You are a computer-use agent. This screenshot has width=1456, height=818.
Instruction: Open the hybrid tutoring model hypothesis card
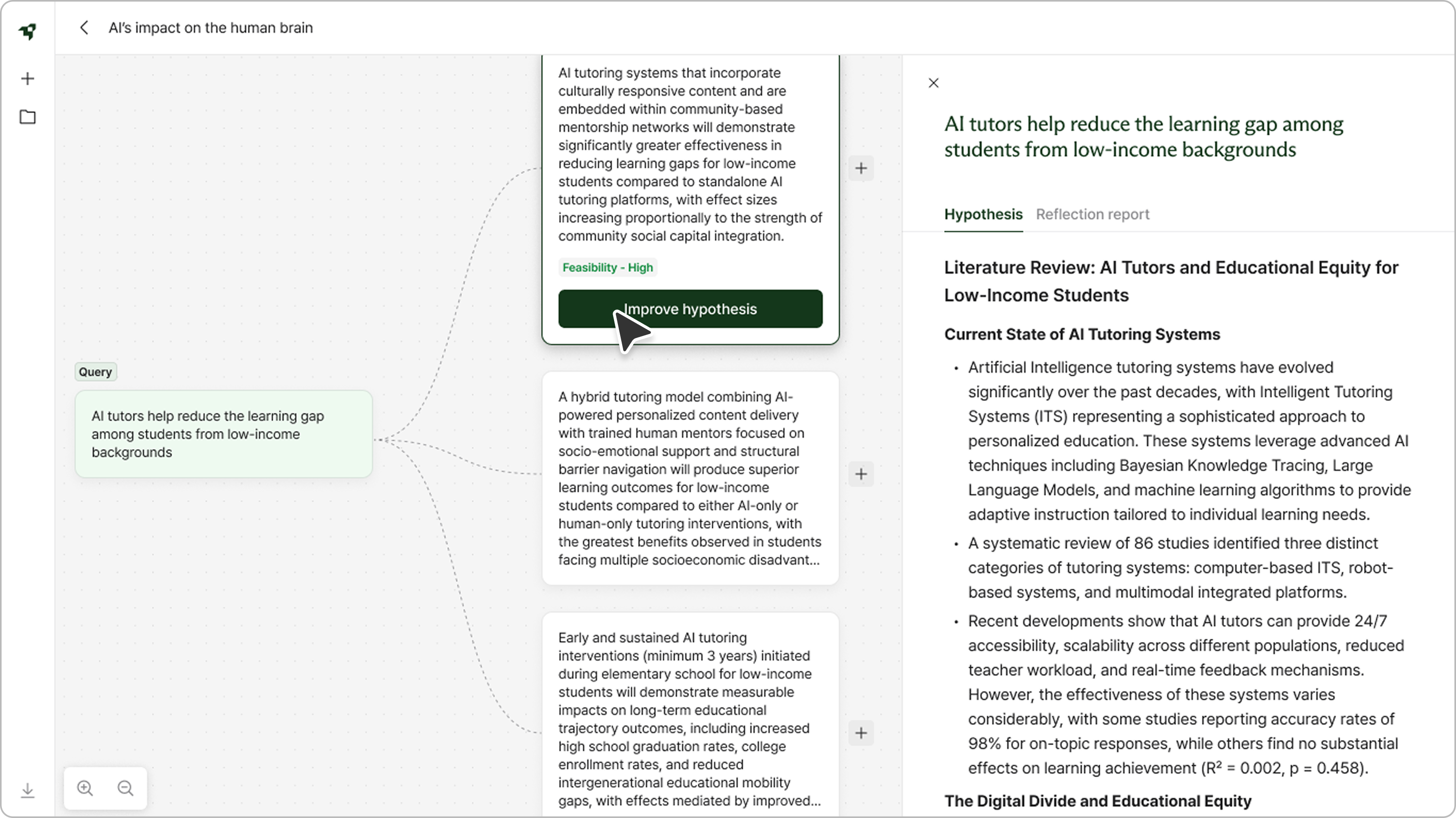pos(689,478)
